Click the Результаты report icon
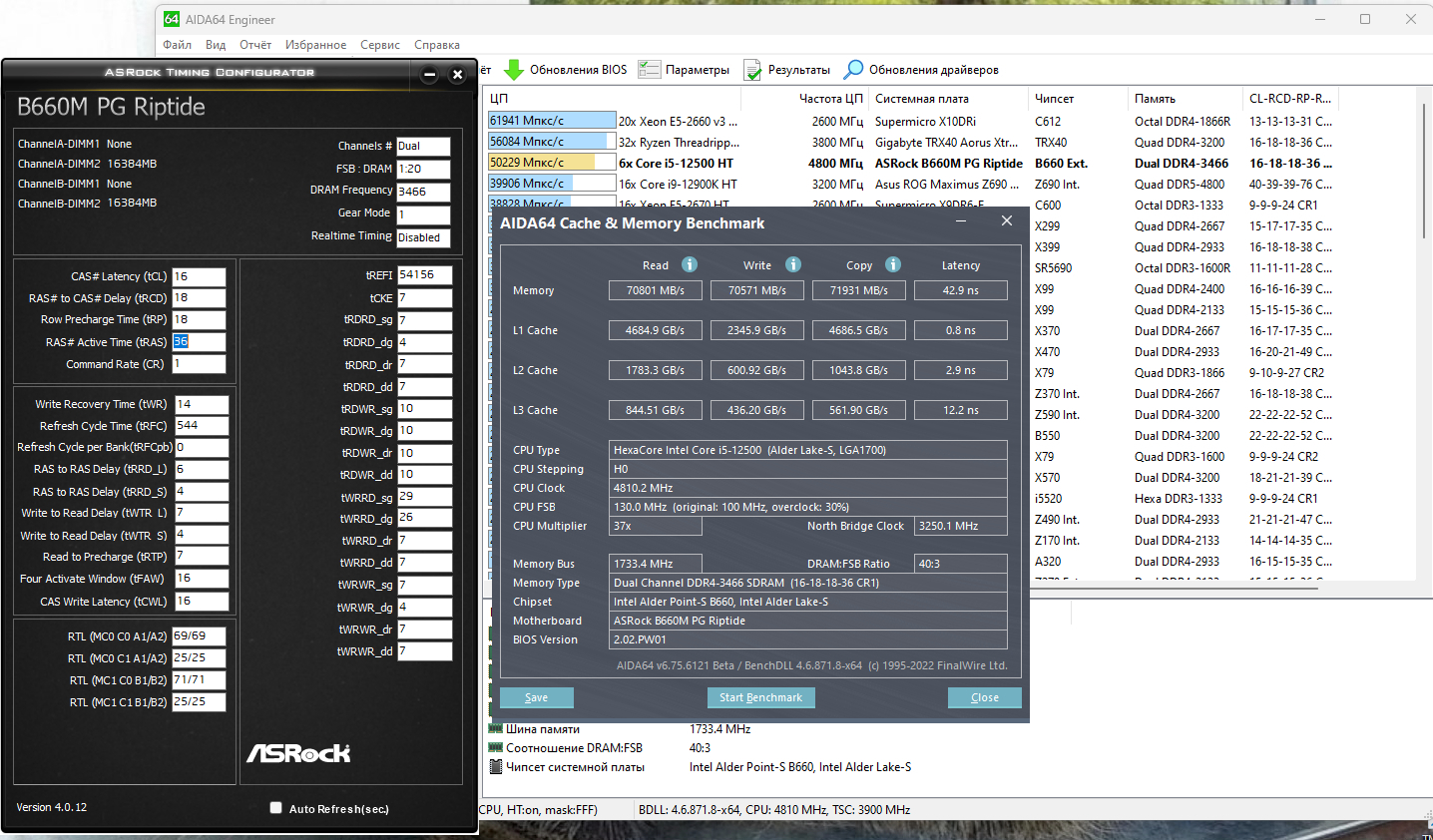 coord(752,70)
